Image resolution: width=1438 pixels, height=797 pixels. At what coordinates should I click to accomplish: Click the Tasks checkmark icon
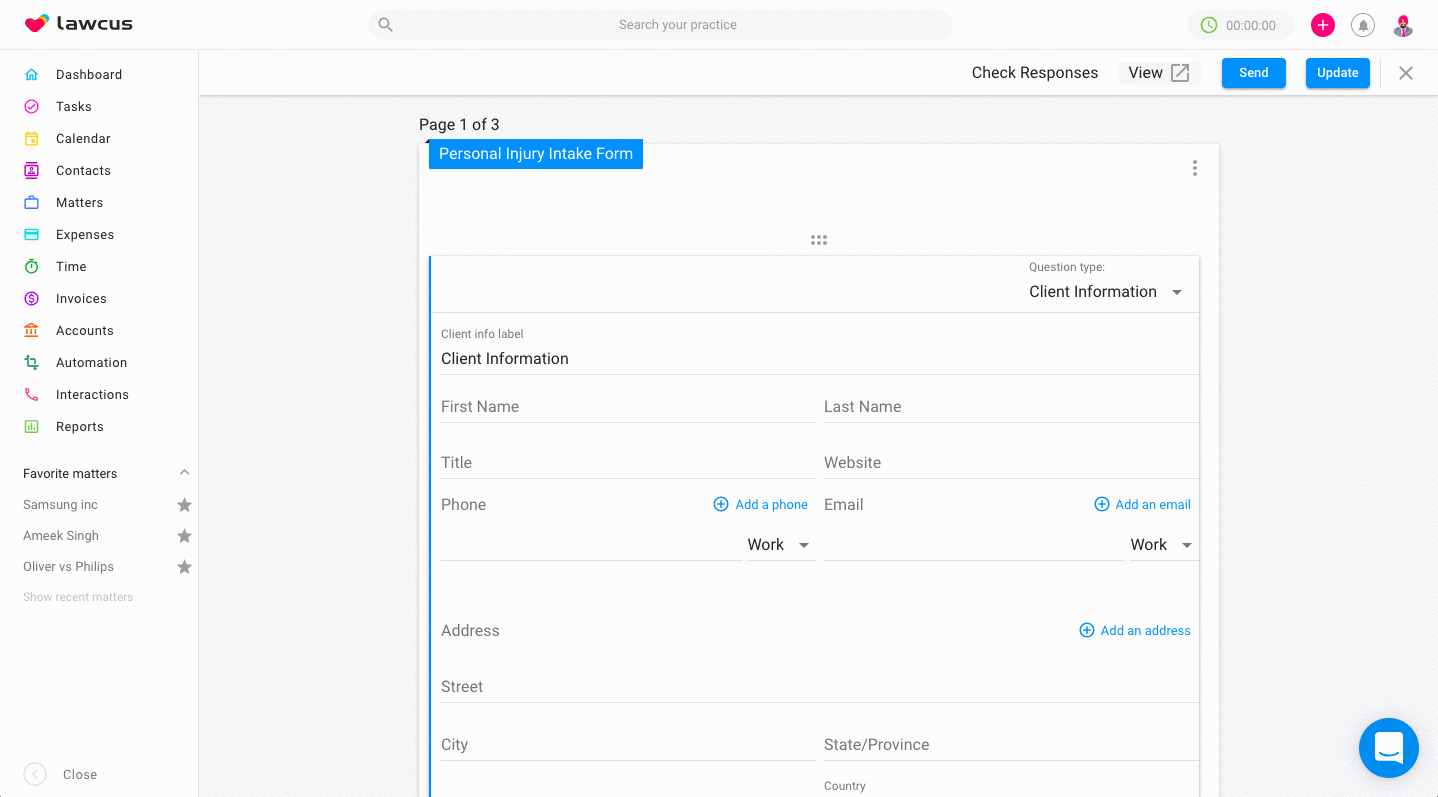[x=32, y=106]
